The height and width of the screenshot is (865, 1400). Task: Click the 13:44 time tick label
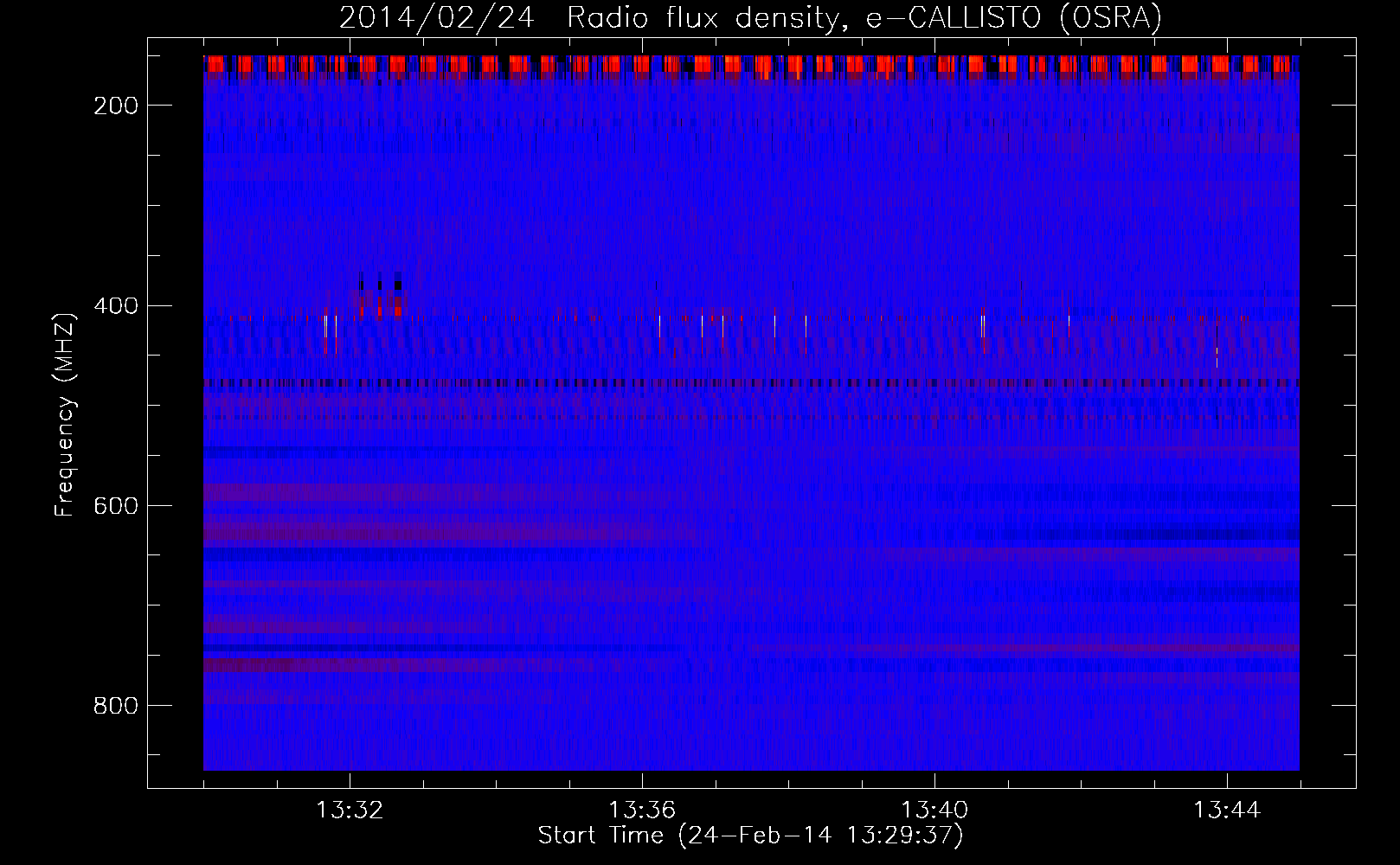[1227, 810]
